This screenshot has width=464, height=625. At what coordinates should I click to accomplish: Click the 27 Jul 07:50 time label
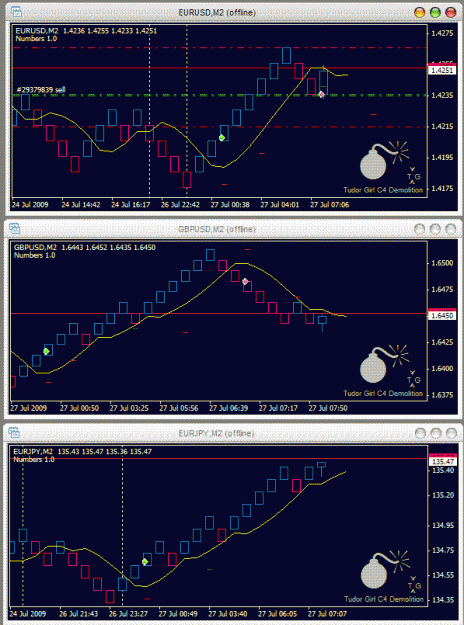(x=328, y=408)
